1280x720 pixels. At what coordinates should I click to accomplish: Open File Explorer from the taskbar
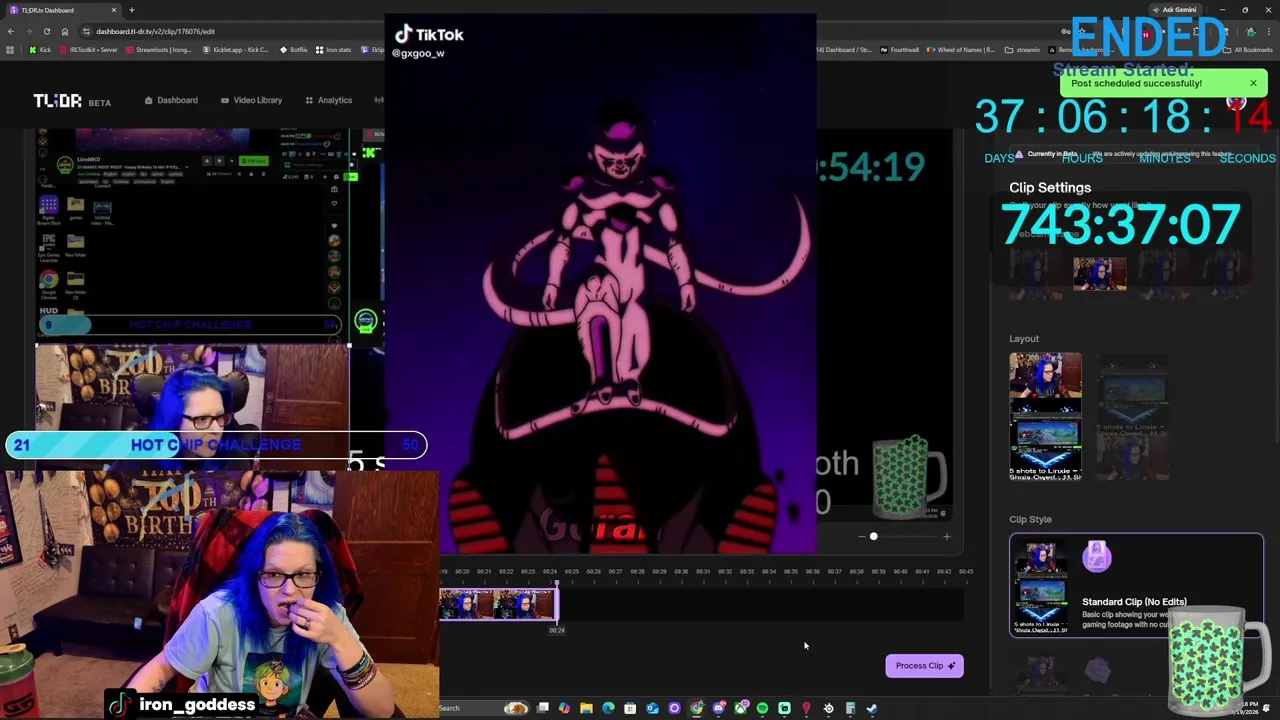[586, 708]
